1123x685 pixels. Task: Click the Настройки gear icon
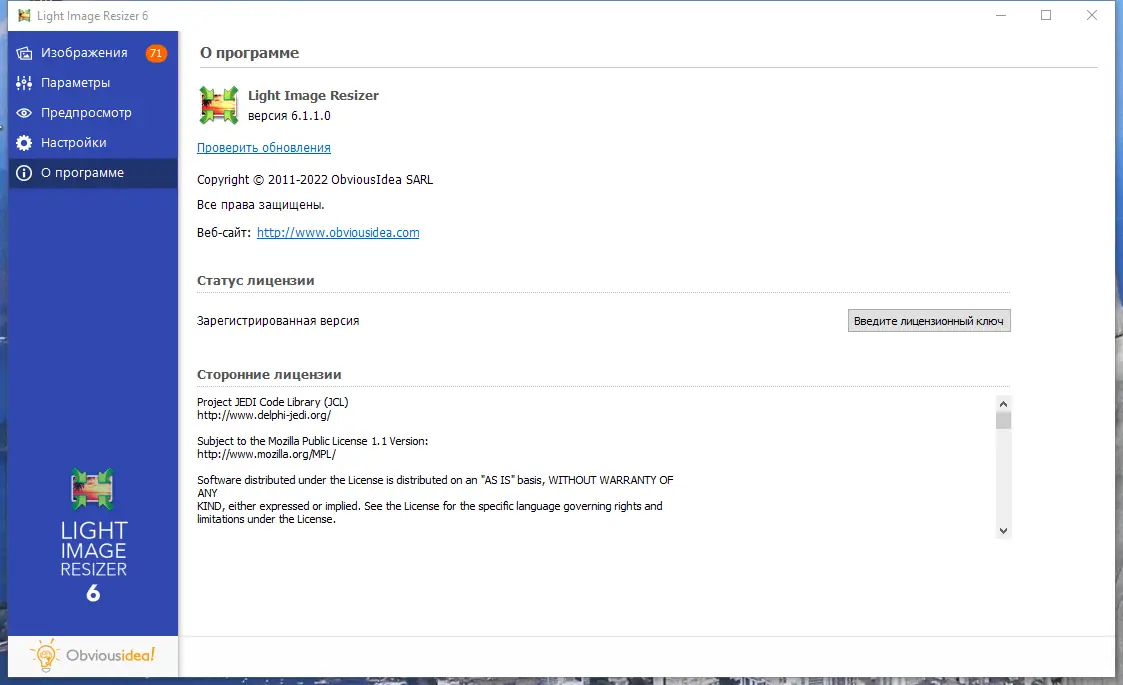[24, 143]
